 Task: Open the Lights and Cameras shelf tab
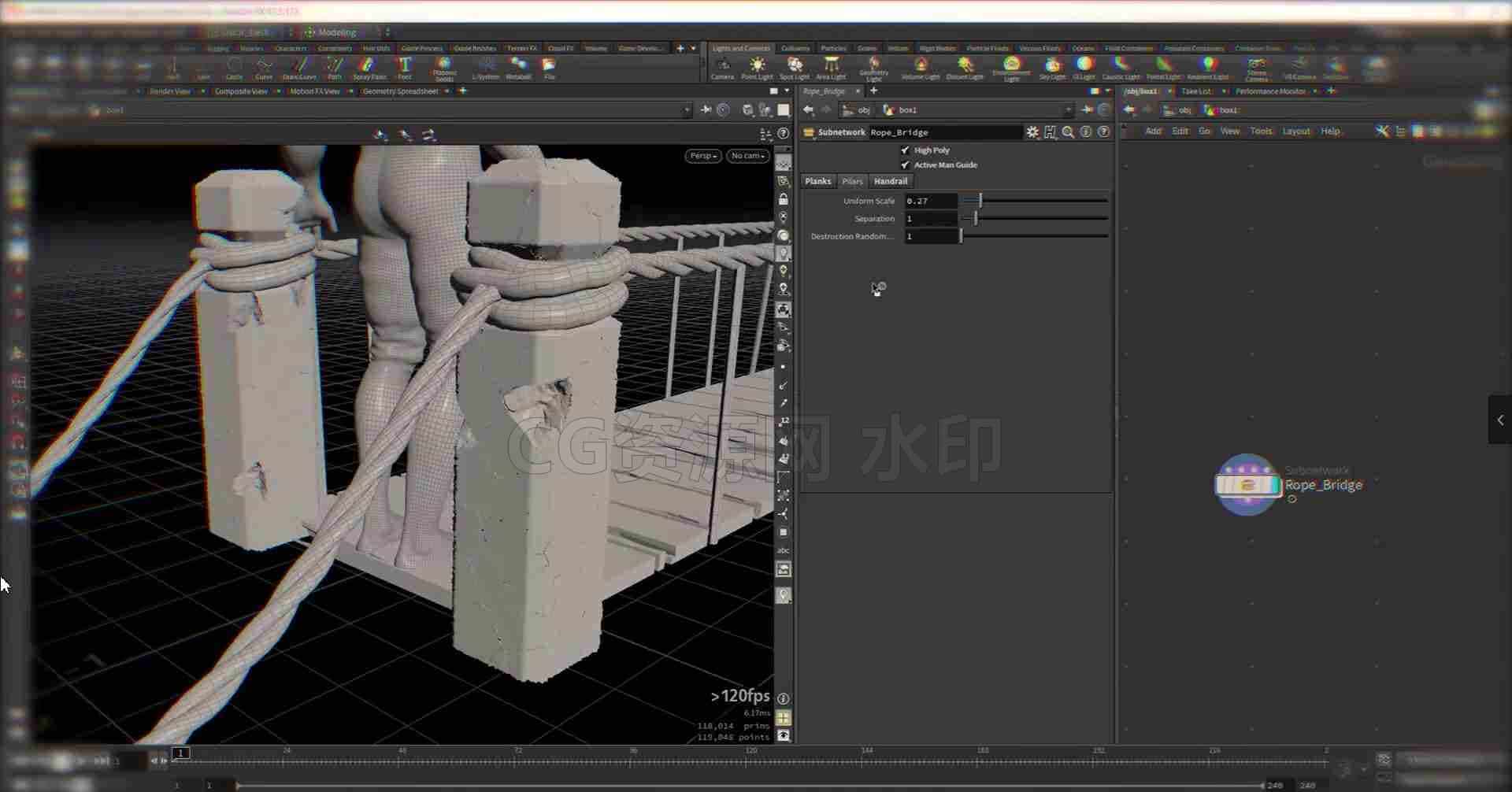(741, 48)
